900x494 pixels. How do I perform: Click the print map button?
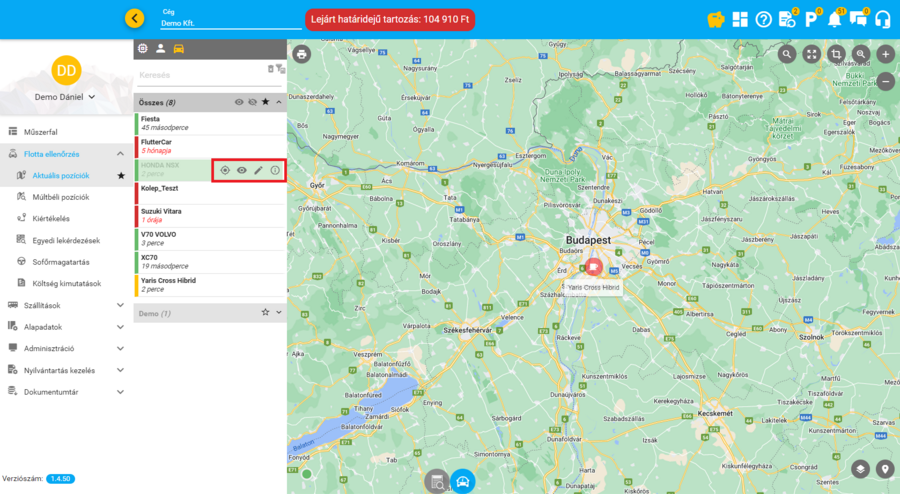(302, 54)
